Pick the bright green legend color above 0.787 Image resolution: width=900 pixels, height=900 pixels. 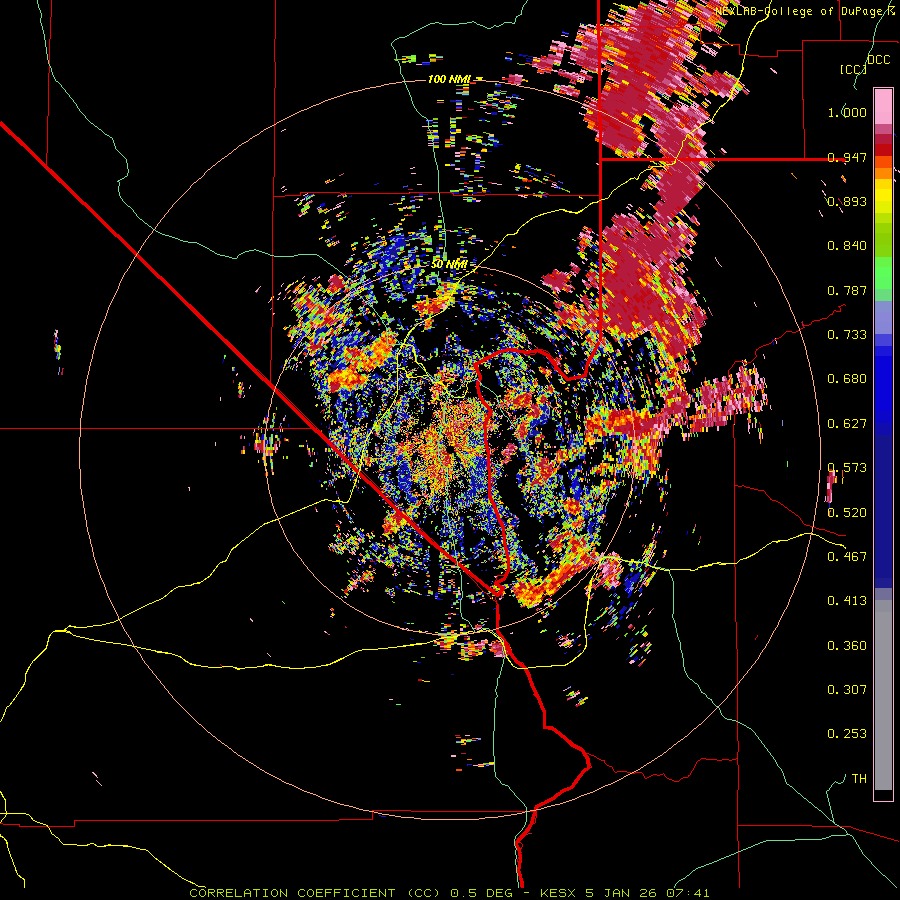(883, 273)
